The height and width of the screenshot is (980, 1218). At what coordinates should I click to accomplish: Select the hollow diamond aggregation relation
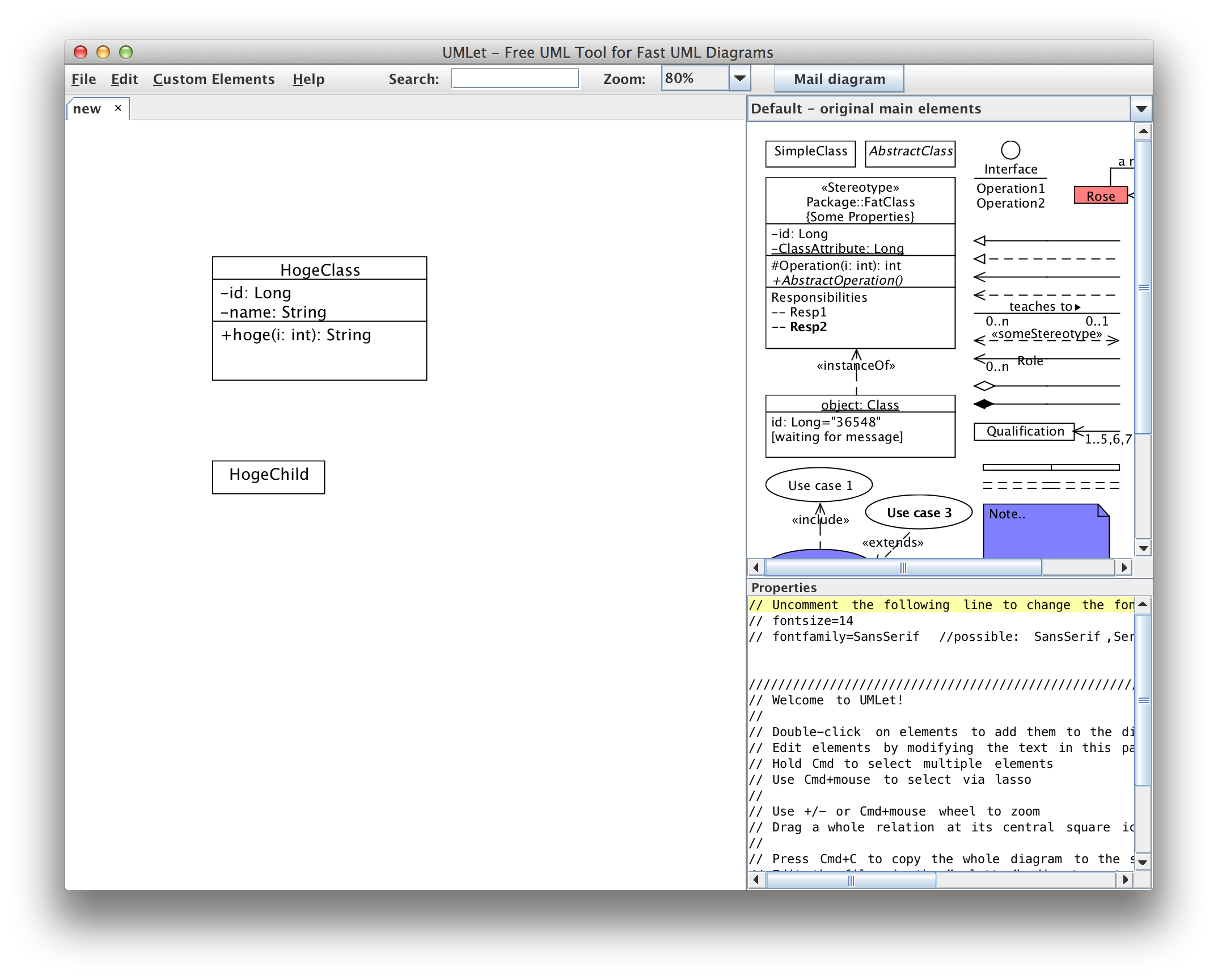(x=1046, y=386)
